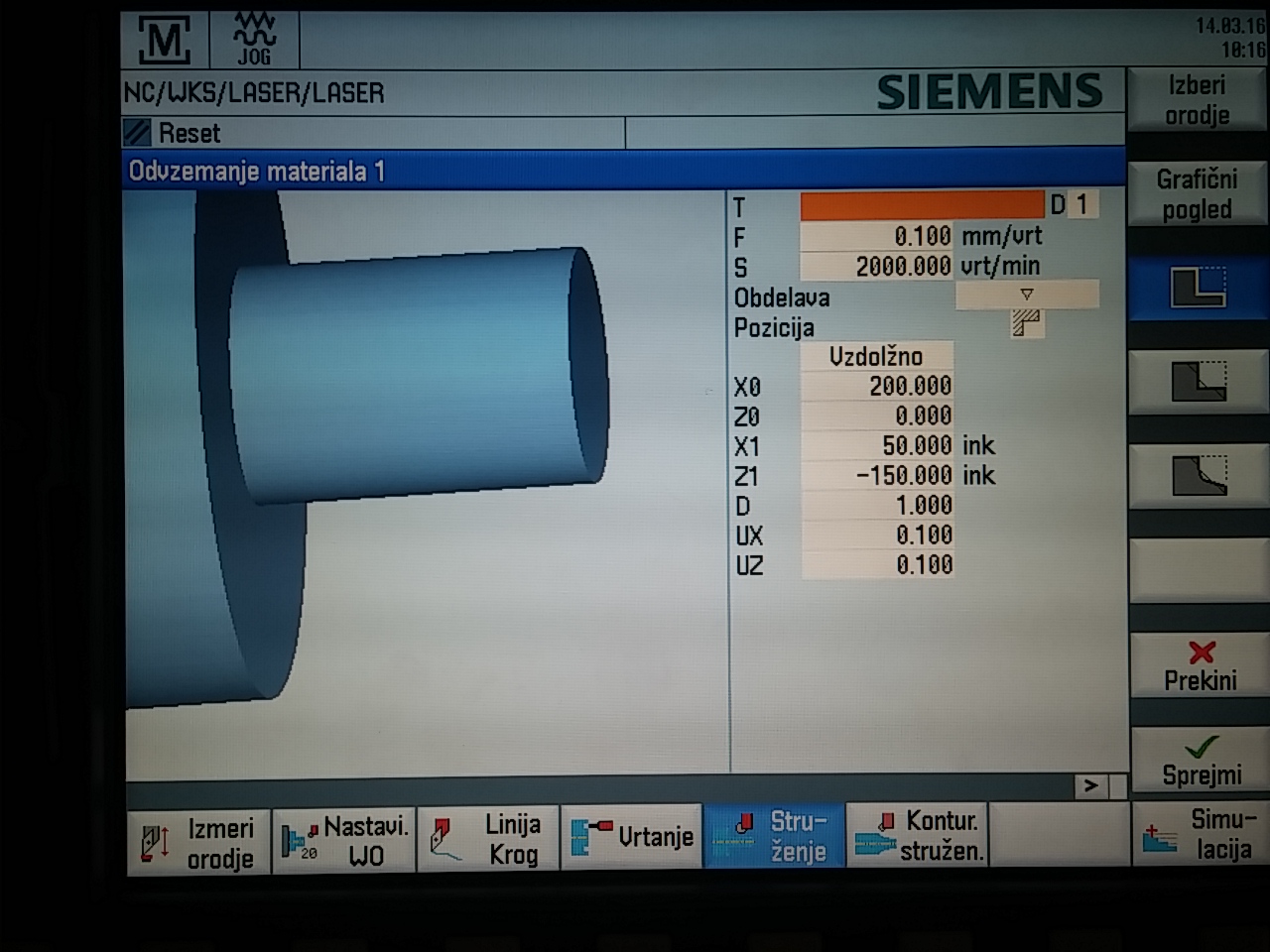Select the Struženje turning tab
The height and width of the screenshot is (952, 1270).
tap(774, 836)
